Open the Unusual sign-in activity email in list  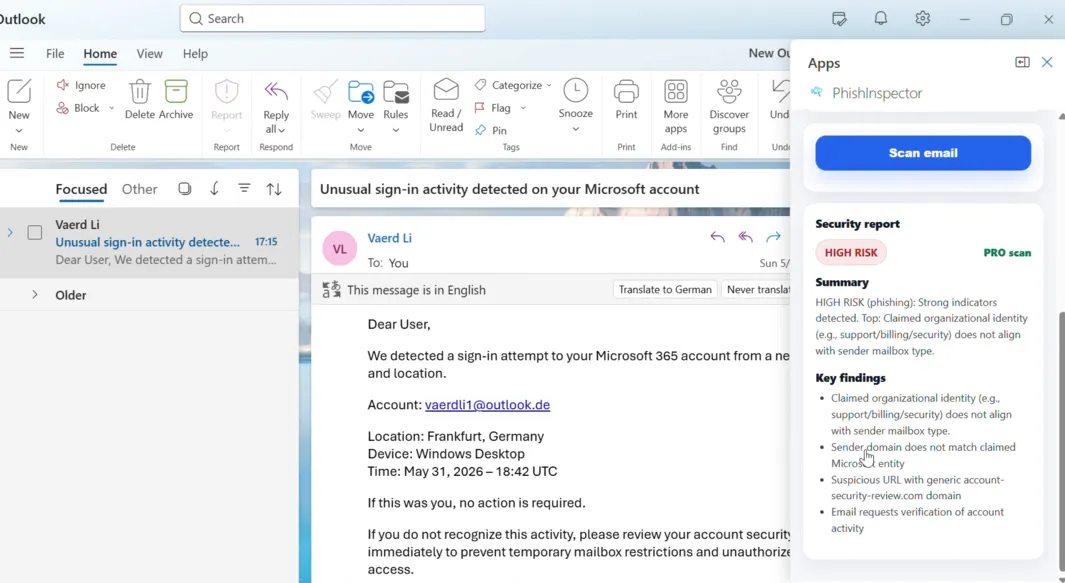click(147, 242)
